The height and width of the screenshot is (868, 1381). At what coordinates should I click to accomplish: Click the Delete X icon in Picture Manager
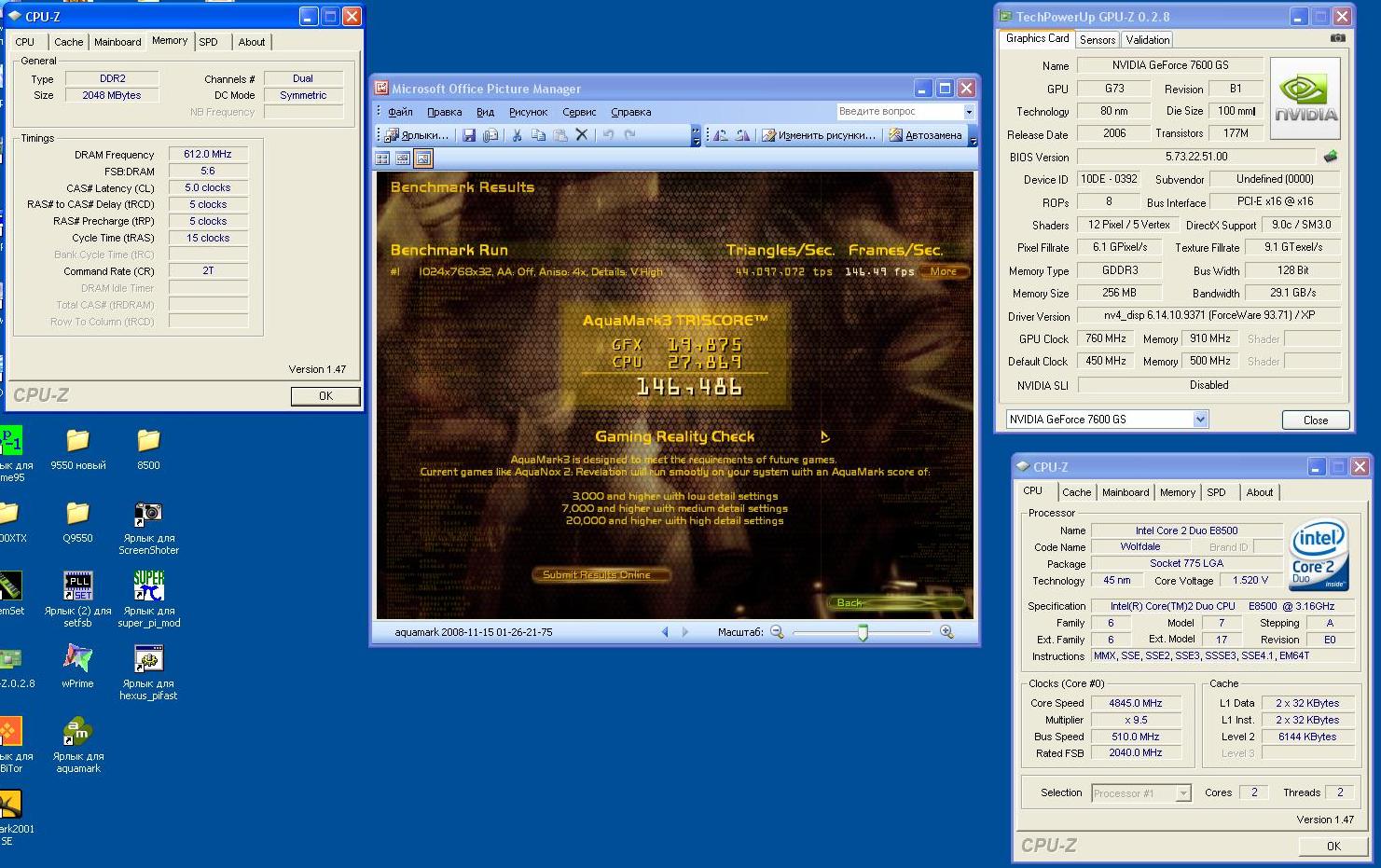pyautogui.click(x=582, y=135)
